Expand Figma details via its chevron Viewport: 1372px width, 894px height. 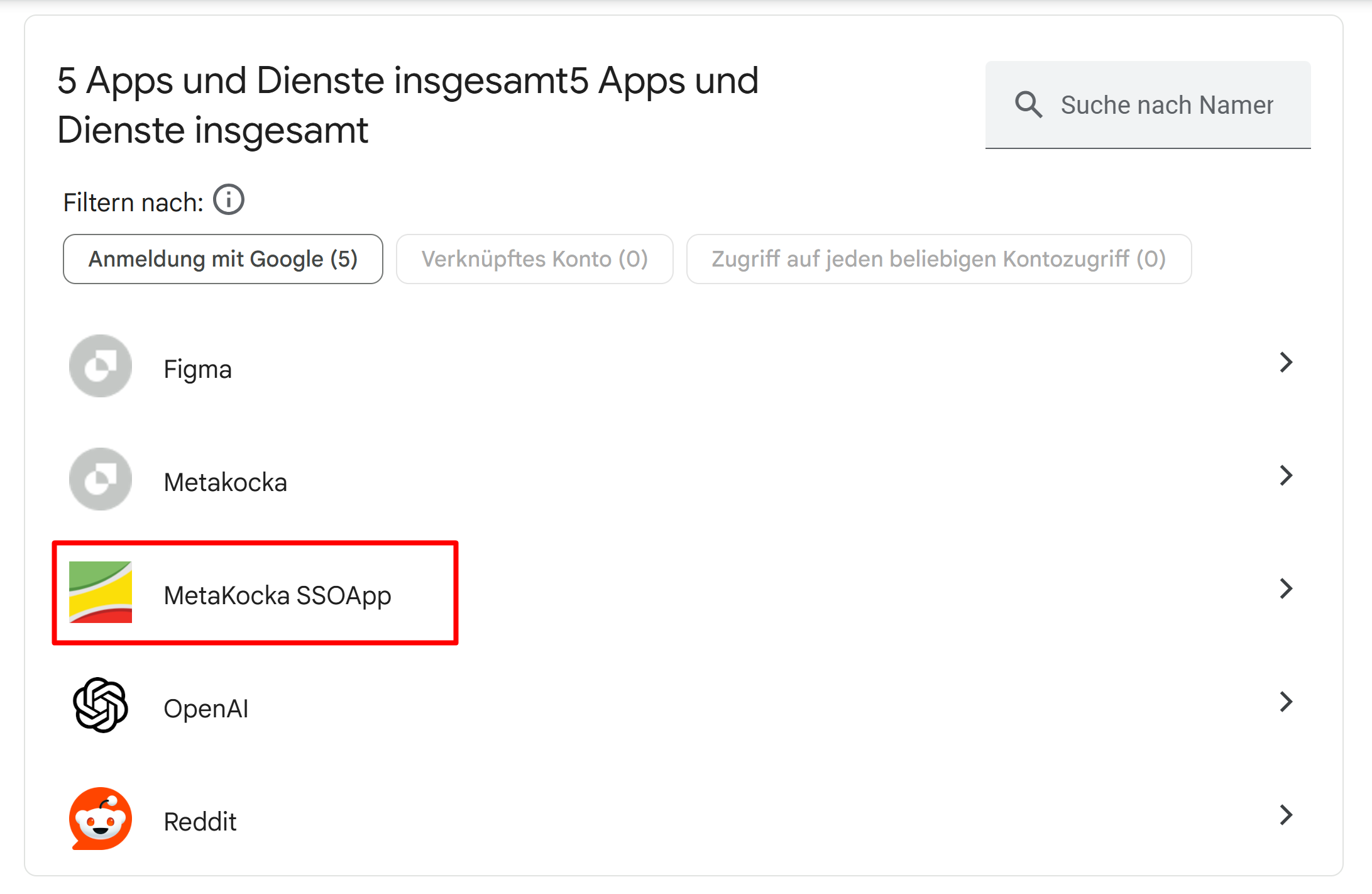point(1286,362)
